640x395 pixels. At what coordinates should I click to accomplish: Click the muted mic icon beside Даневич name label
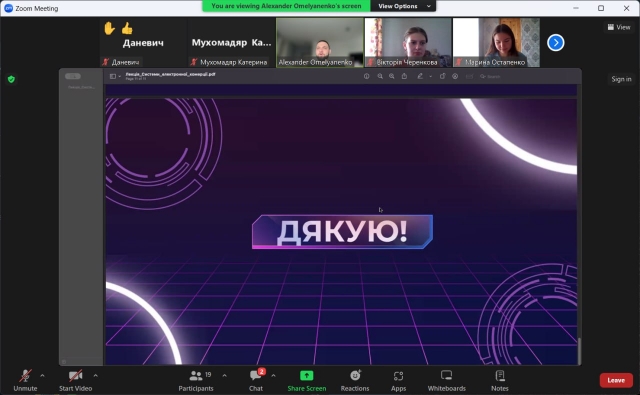[x=105, y=62]
